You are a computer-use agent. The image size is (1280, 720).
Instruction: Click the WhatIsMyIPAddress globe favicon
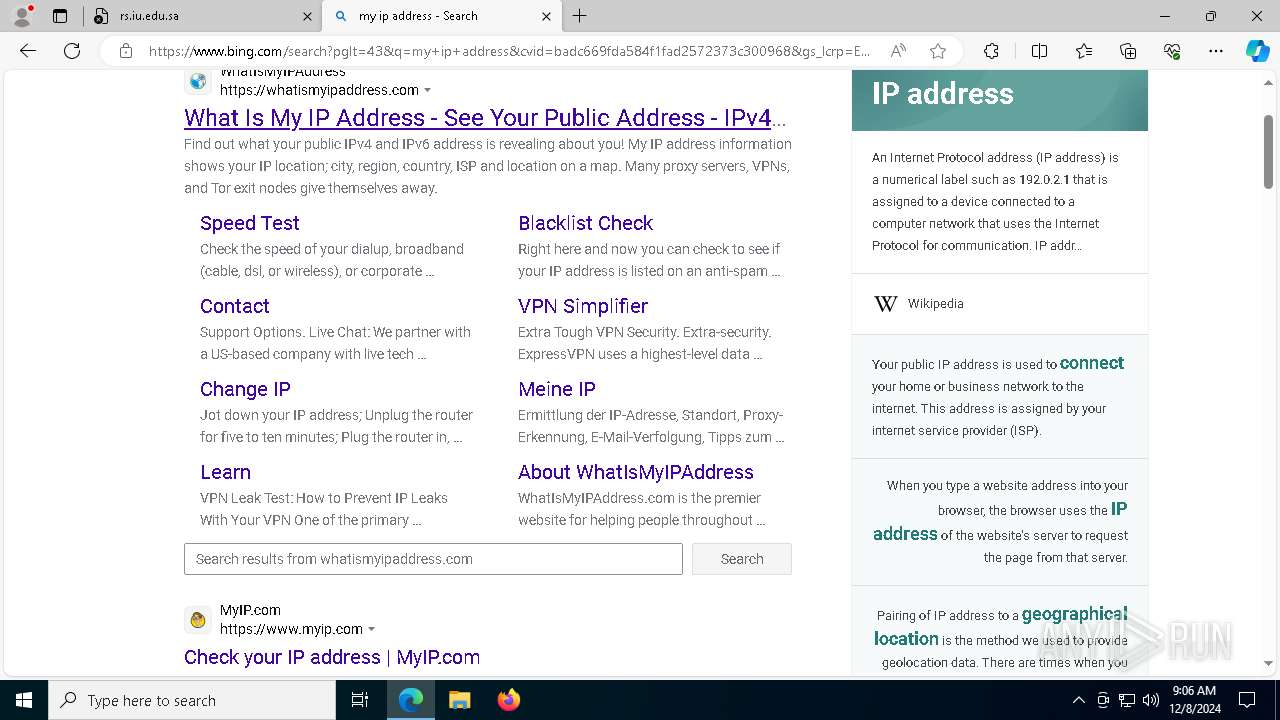coord(198,82)
